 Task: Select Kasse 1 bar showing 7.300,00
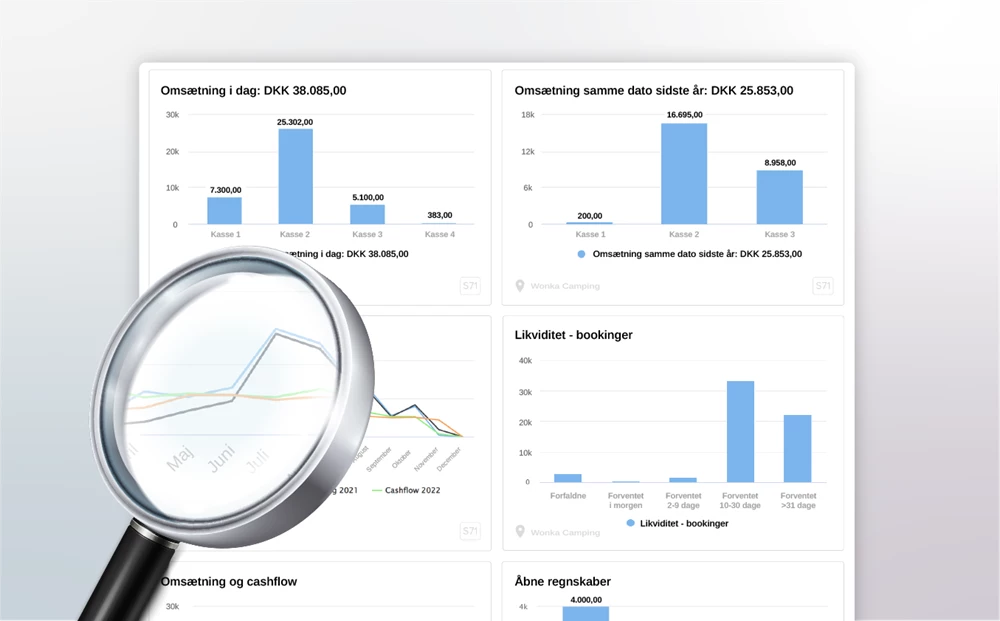coord(224,210)
